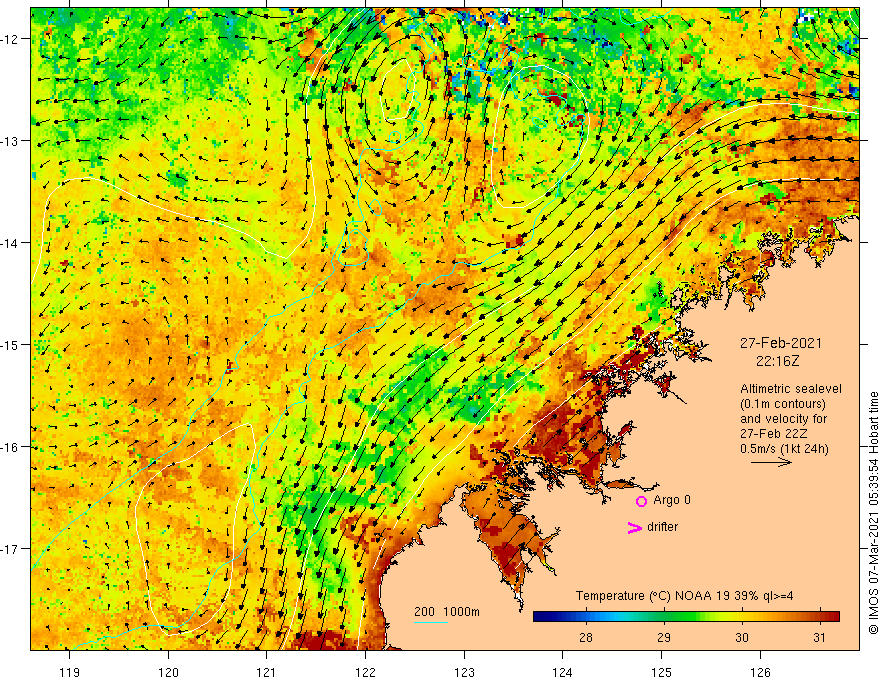880x680 pixels.
Task: Click the longitude label '124'
Action: pyautogui.click(x=563, y=672)
